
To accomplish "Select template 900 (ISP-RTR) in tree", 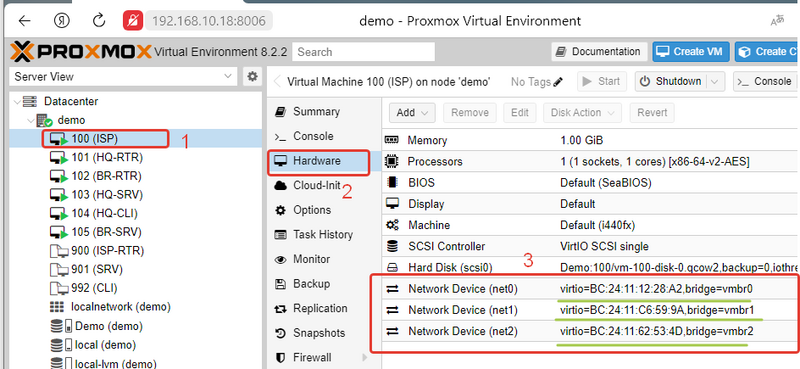I will [x=136, y=251].
